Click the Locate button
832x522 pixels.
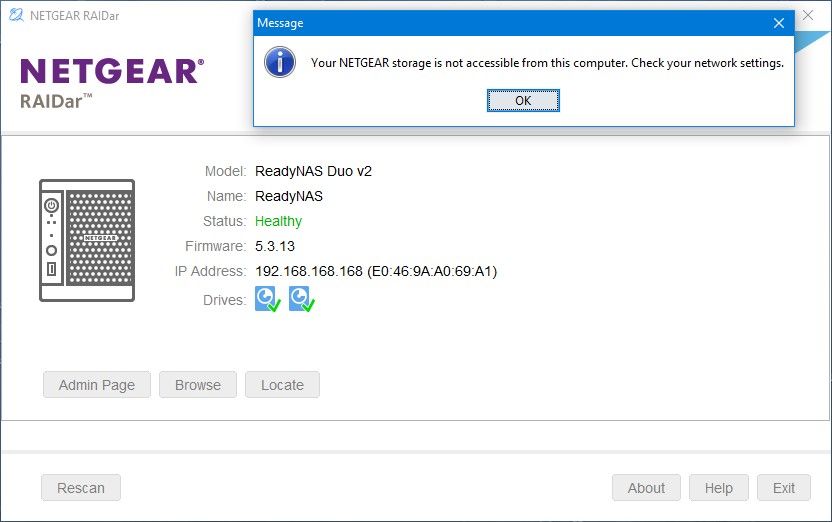282,385
